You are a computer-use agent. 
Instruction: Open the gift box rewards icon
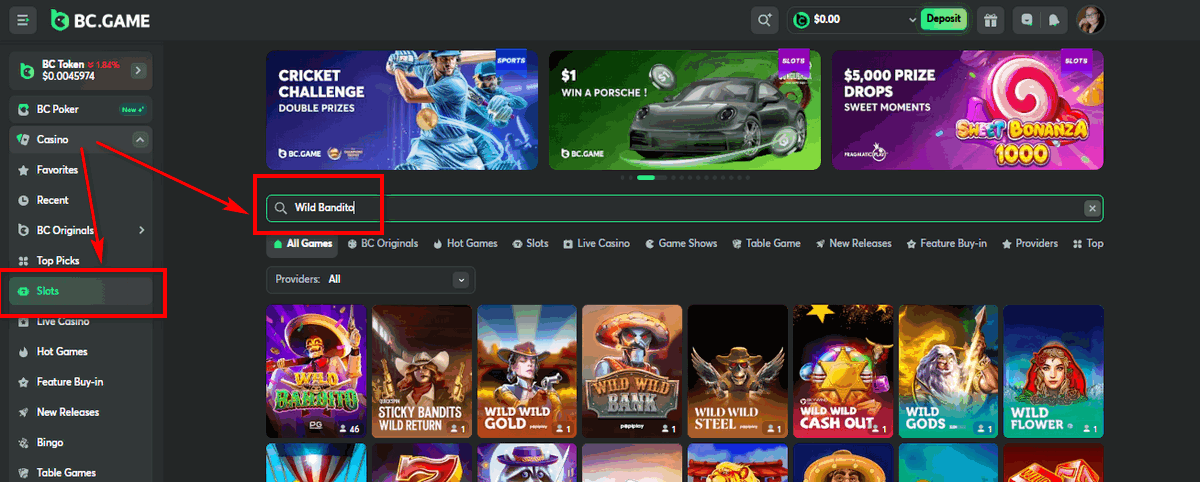coord(989,19)
